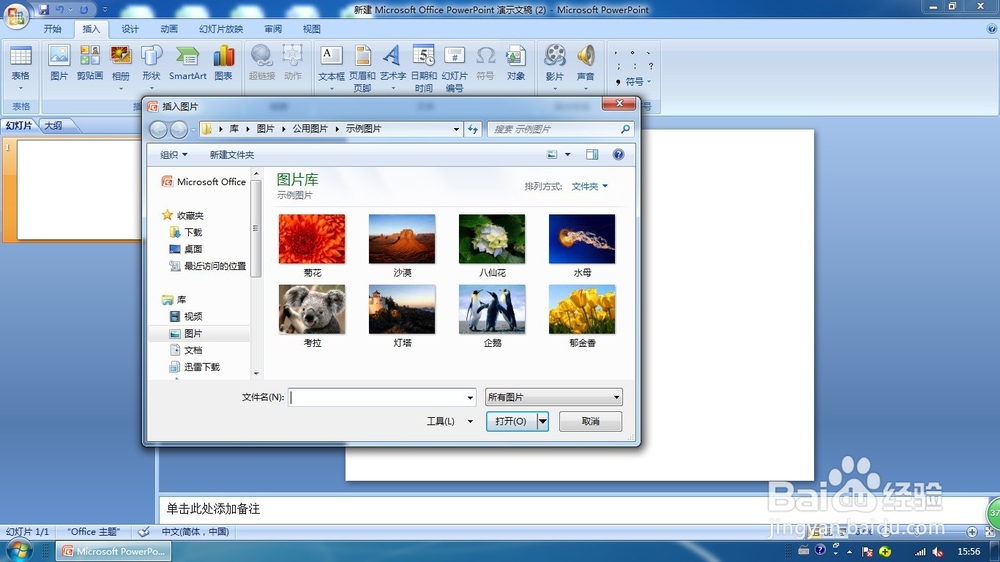1000x562 pixels.
Task: Click the Office button orb
Action: [15, 15]
